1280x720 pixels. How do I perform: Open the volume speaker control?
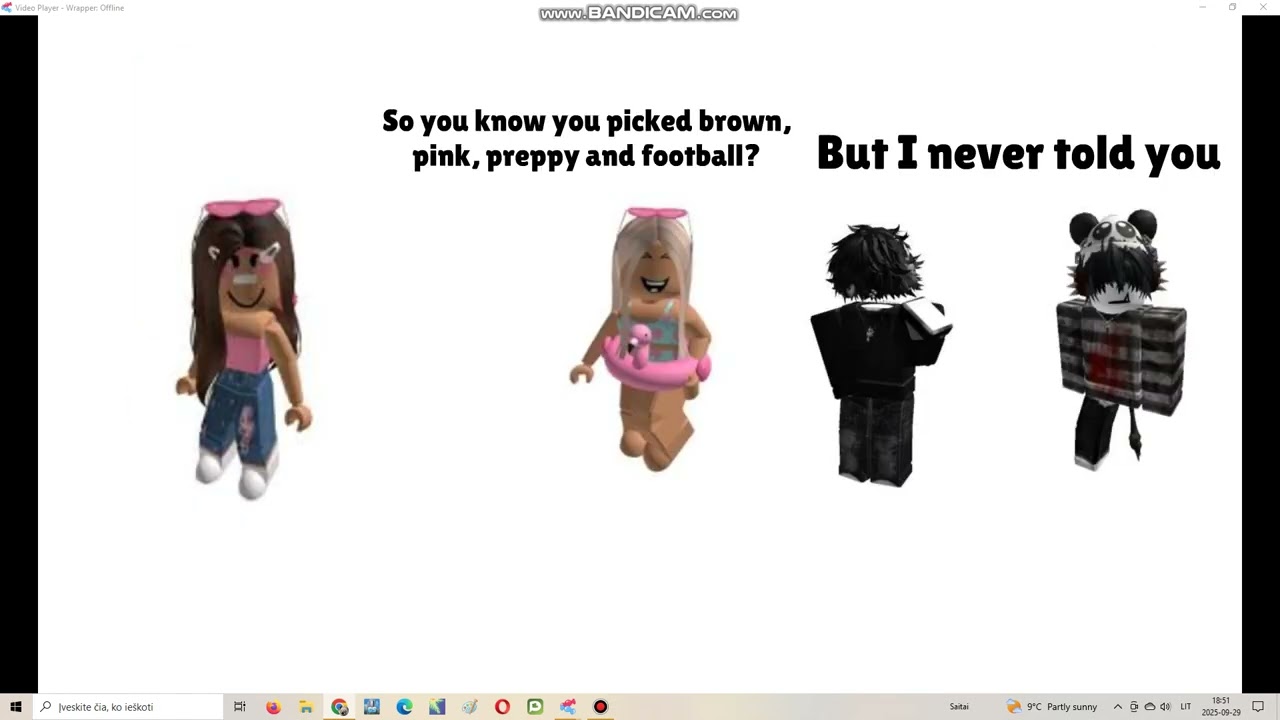[1165, 707]
